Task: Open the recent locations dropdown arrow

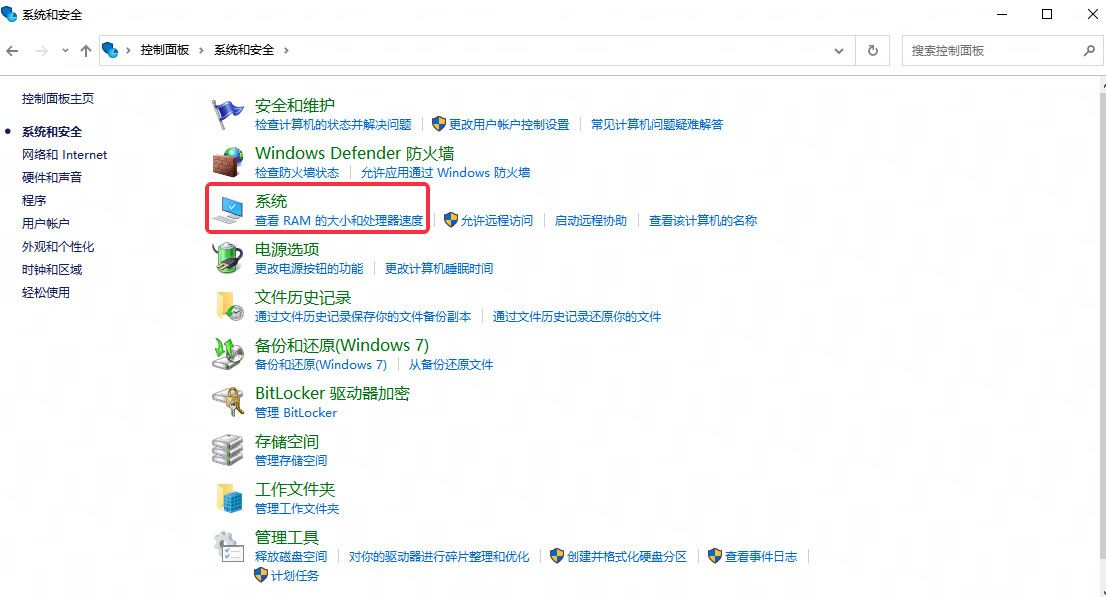Action: coord(65,51)
